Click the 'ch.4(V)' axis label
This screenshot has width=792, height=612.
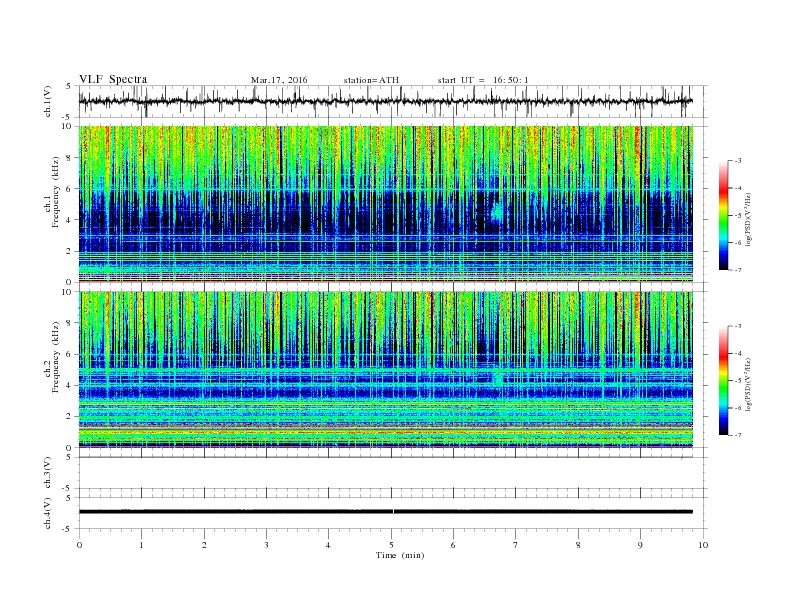tap(48, 513)
